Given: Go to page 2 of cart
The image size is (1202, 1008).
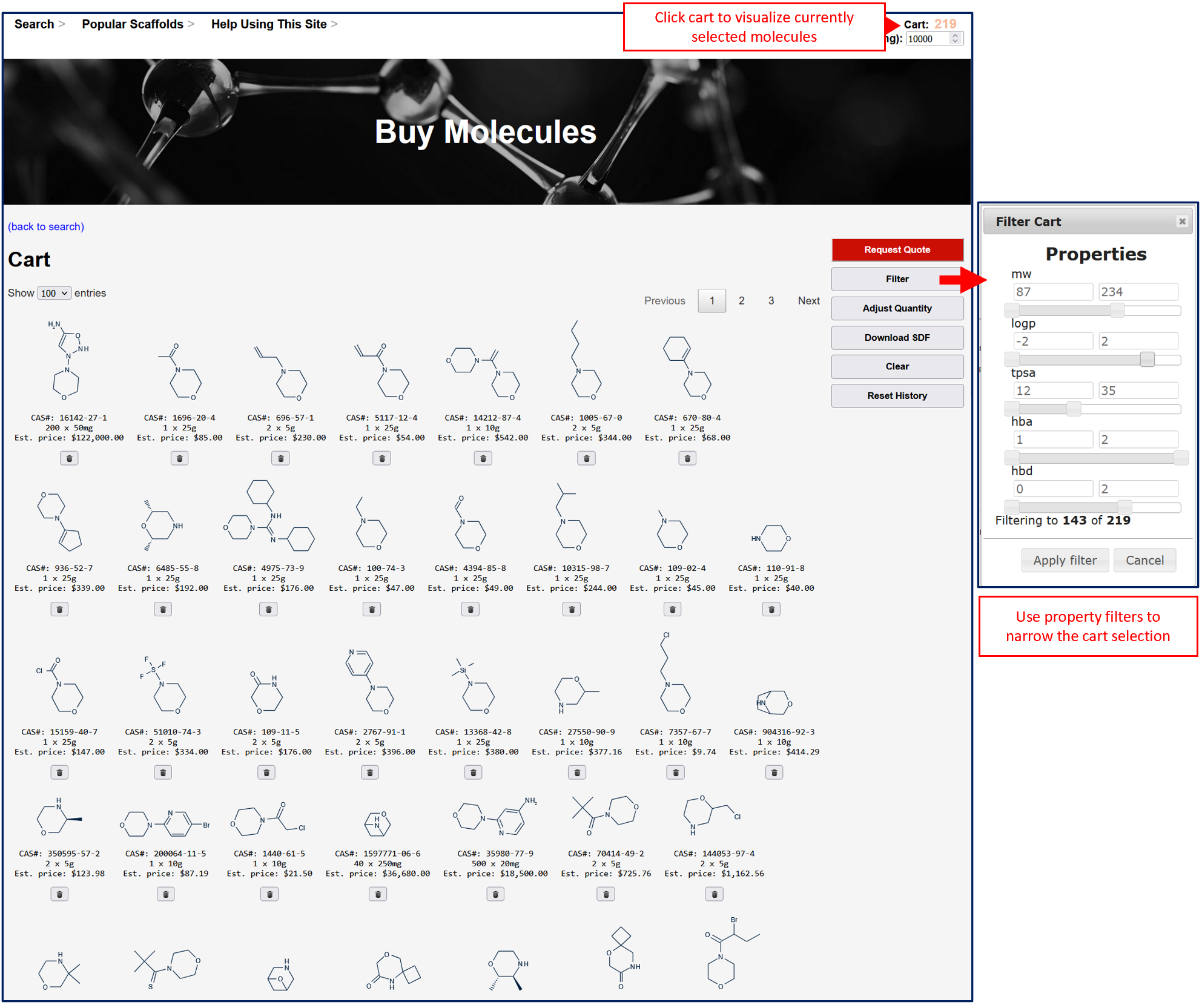Looking at the screenshot, I should 741,300.
